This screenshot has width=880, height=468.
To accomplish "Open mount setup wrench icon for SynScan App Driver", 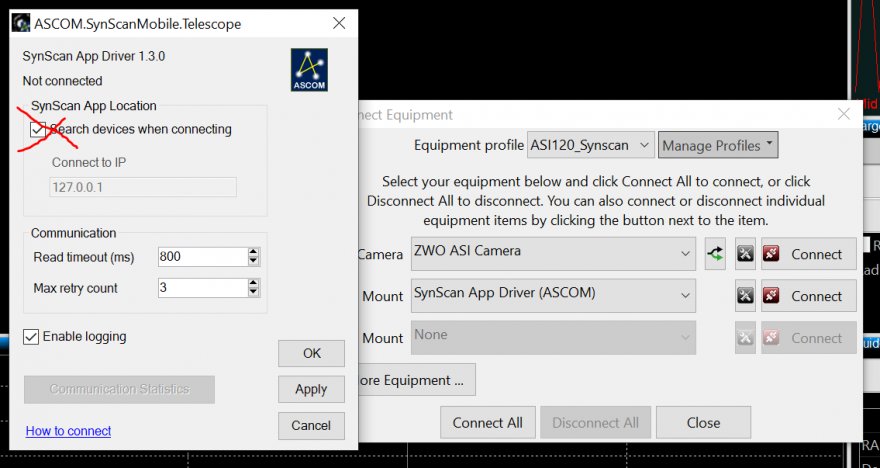I will [745, 296].
